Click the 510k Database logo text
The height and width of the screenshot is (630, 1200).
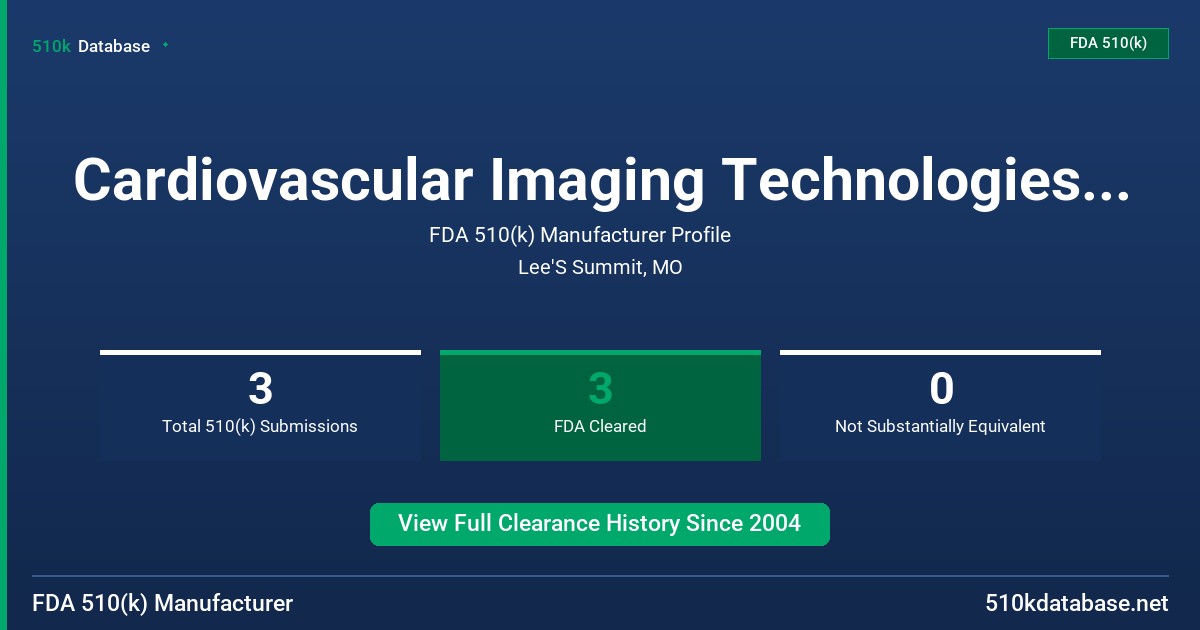91,46
